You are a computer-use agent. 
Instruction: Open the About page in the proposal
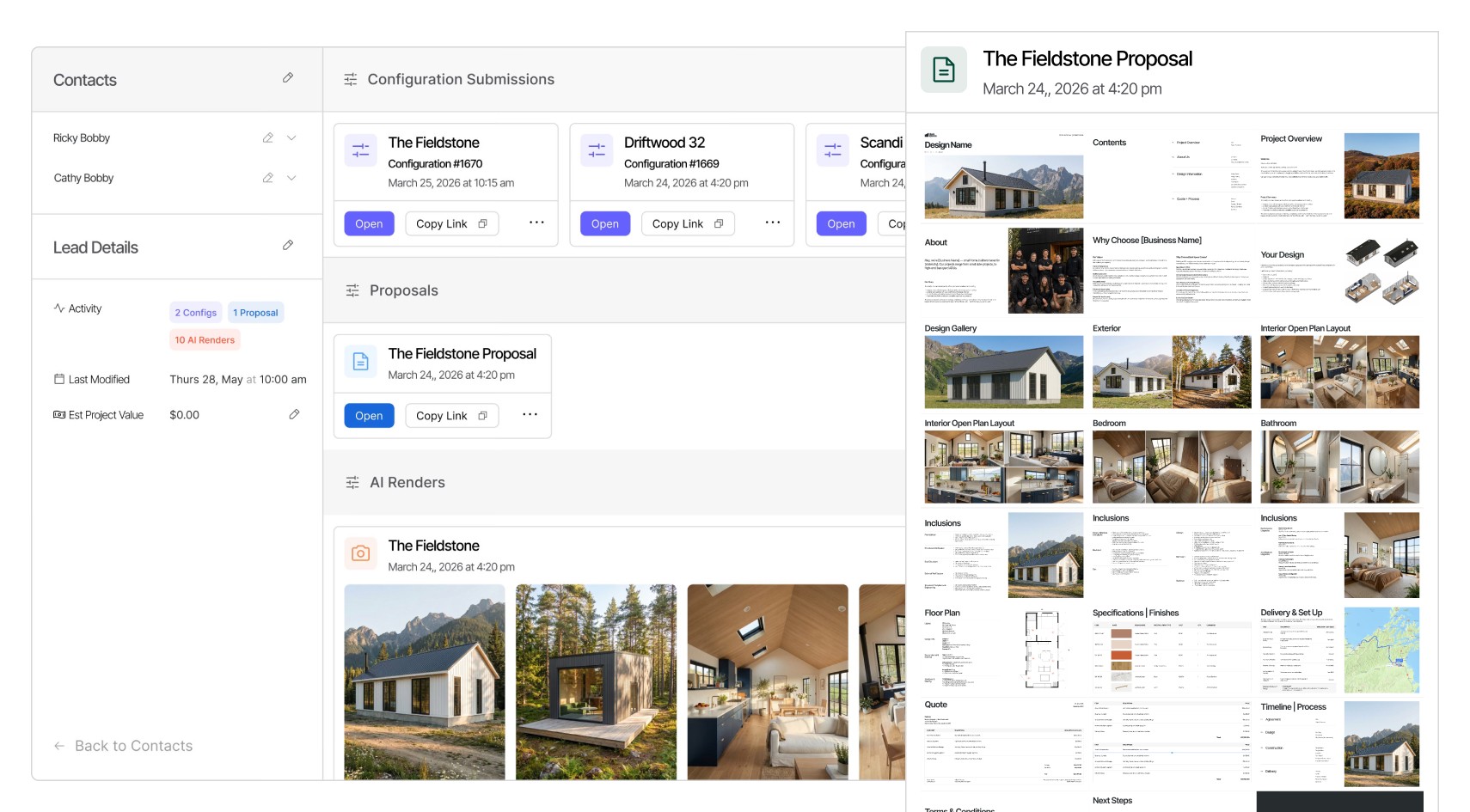point(1004,271)
